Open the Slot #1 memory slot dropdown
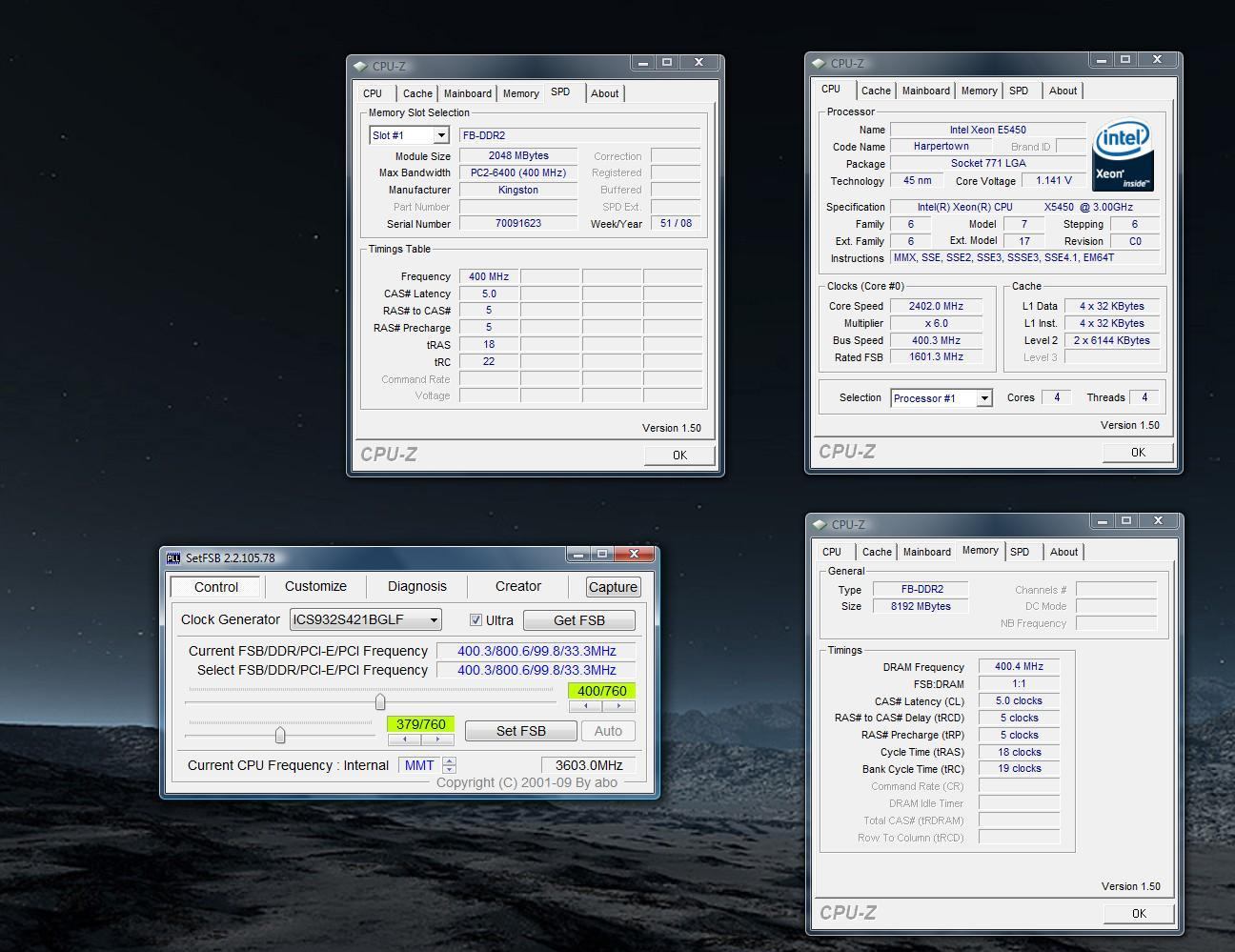 [x=441, y=135]
